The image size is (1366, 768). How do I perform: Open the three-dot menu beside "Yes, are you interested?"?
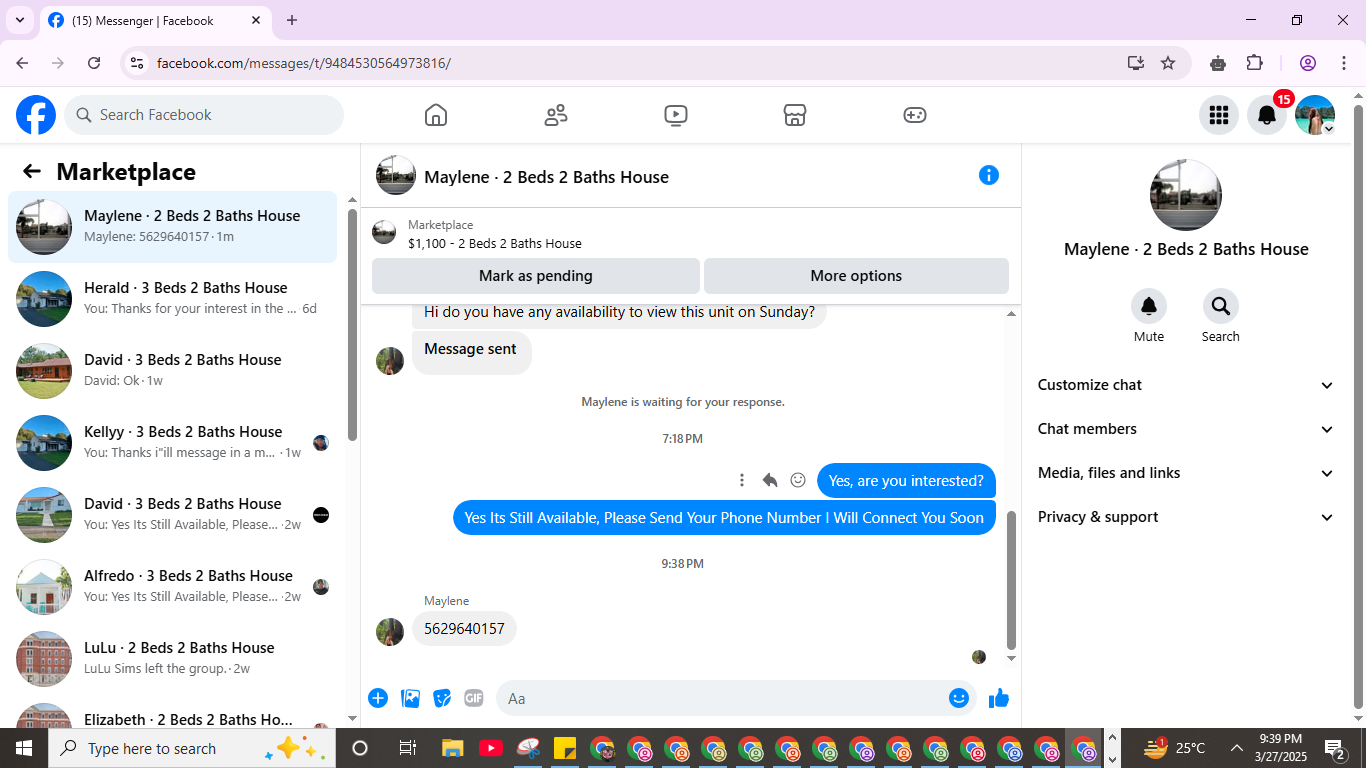point(742,480)
